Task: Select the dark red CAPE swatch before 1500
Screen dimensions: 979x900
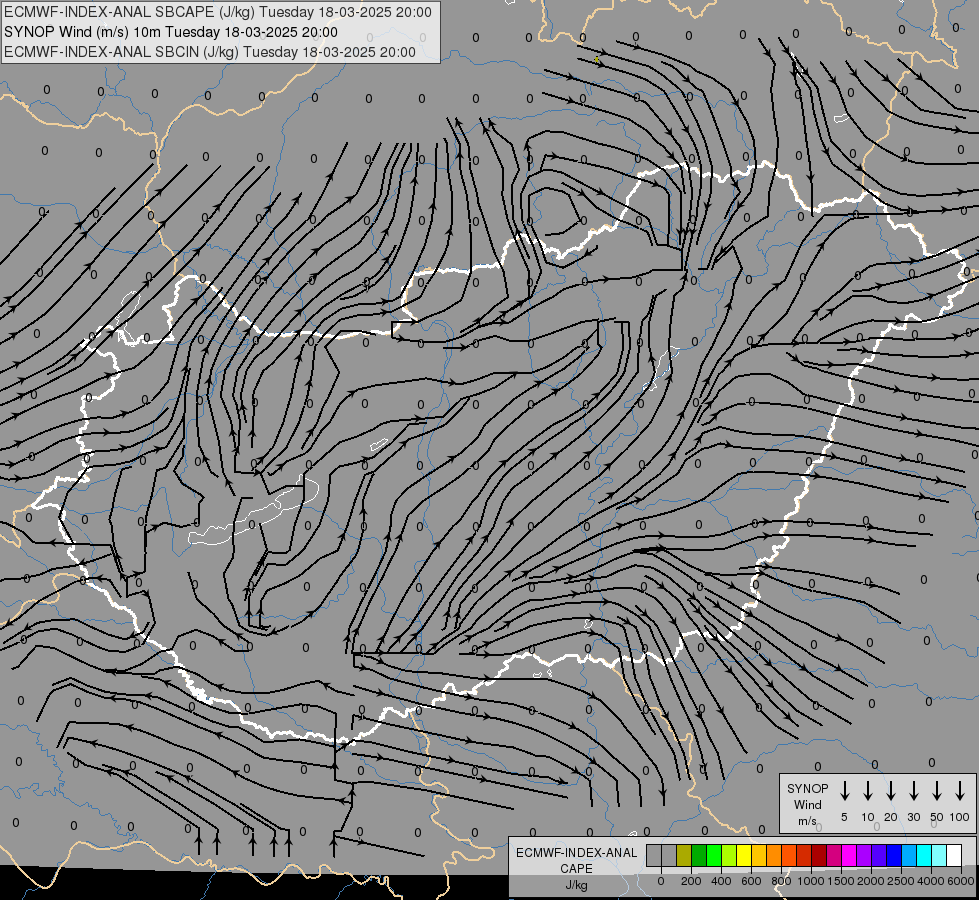Action: pyautogui.click(x=819, y=855)
